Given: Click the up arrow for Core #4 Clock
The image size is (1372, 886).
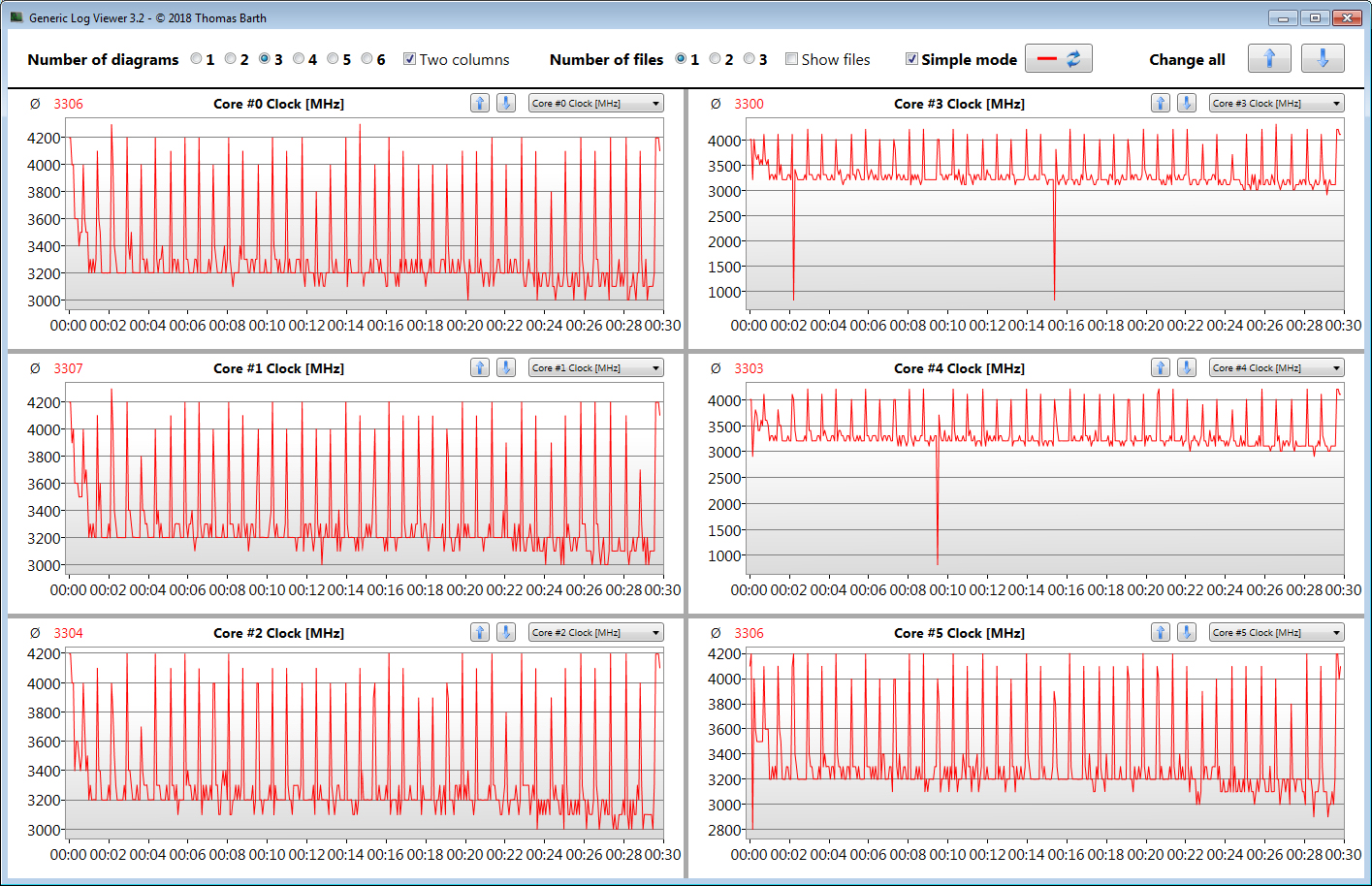Looking at the screenshot, I should coord(1161,367).
